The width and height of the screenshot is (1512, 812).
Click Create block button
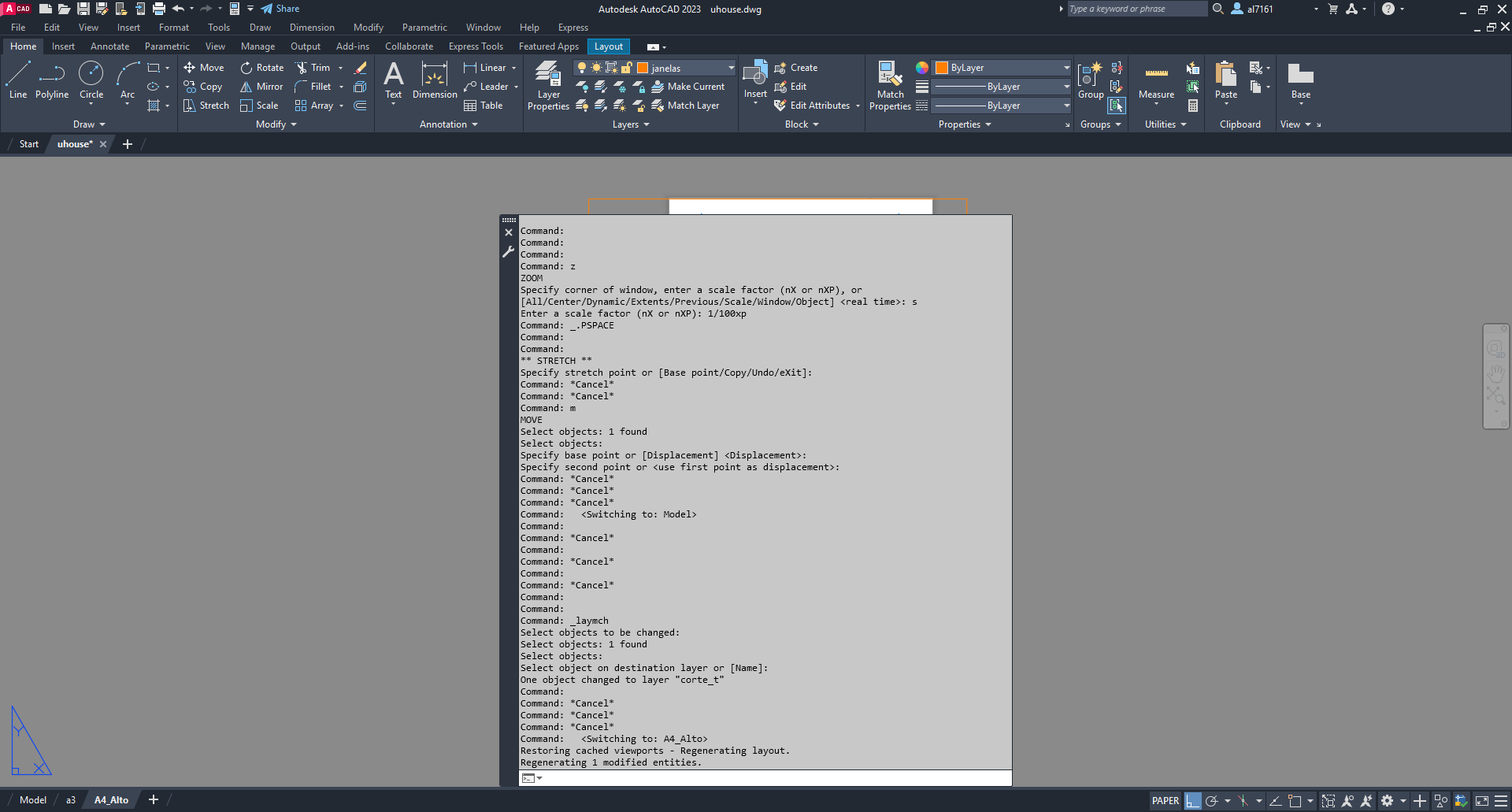click(x=796, y=68)
